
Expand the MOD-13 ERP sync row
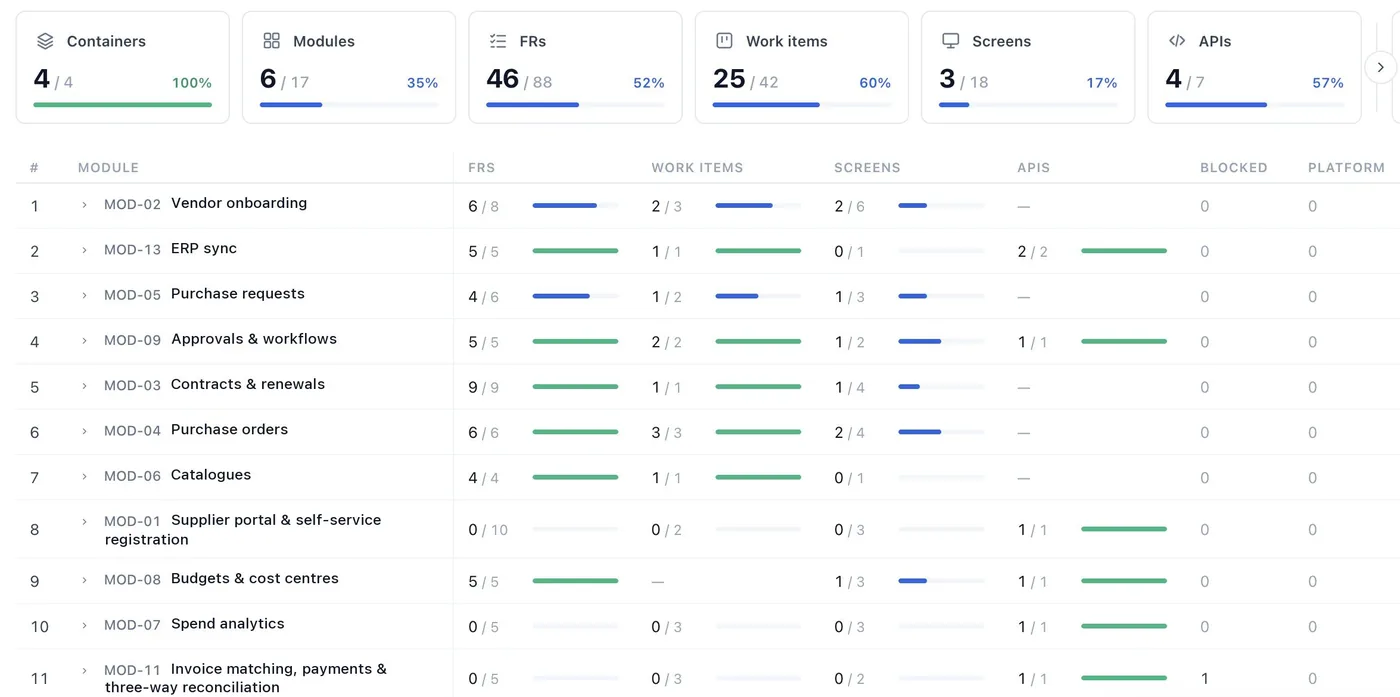85,250
